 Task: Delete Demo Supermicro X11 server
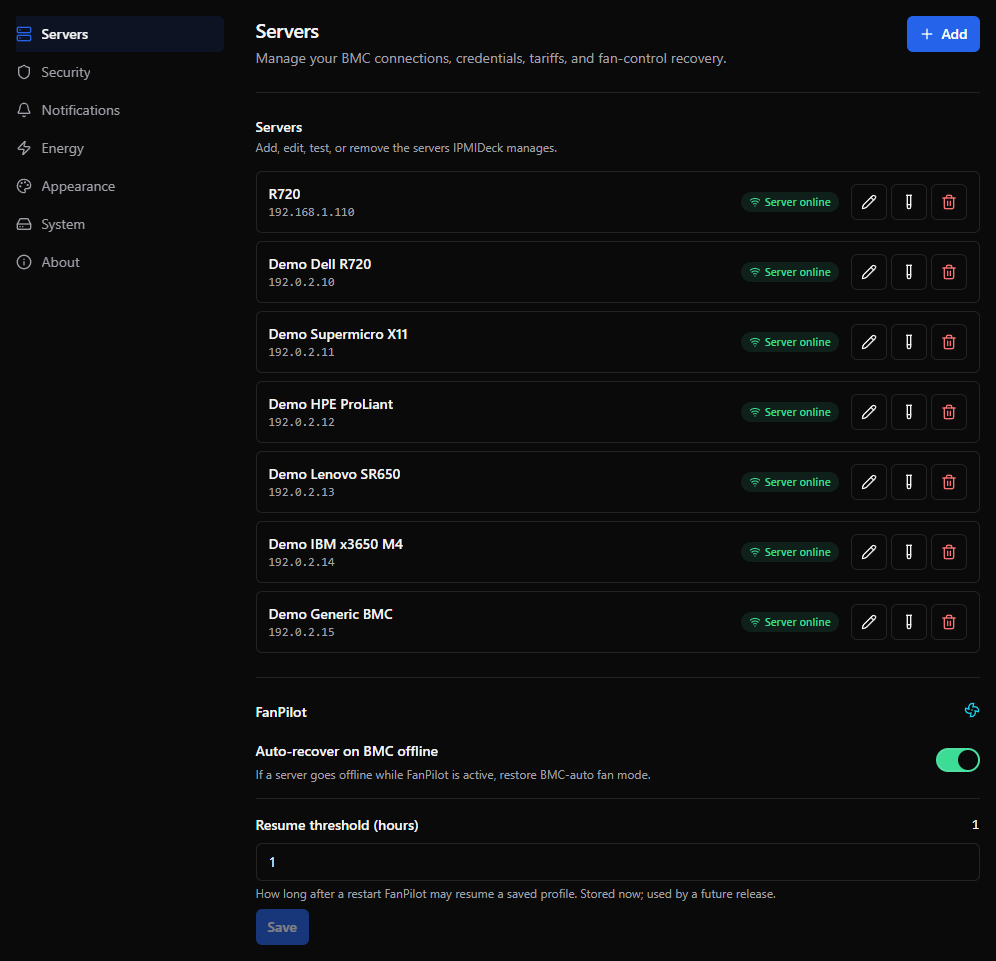click(948, 342)
